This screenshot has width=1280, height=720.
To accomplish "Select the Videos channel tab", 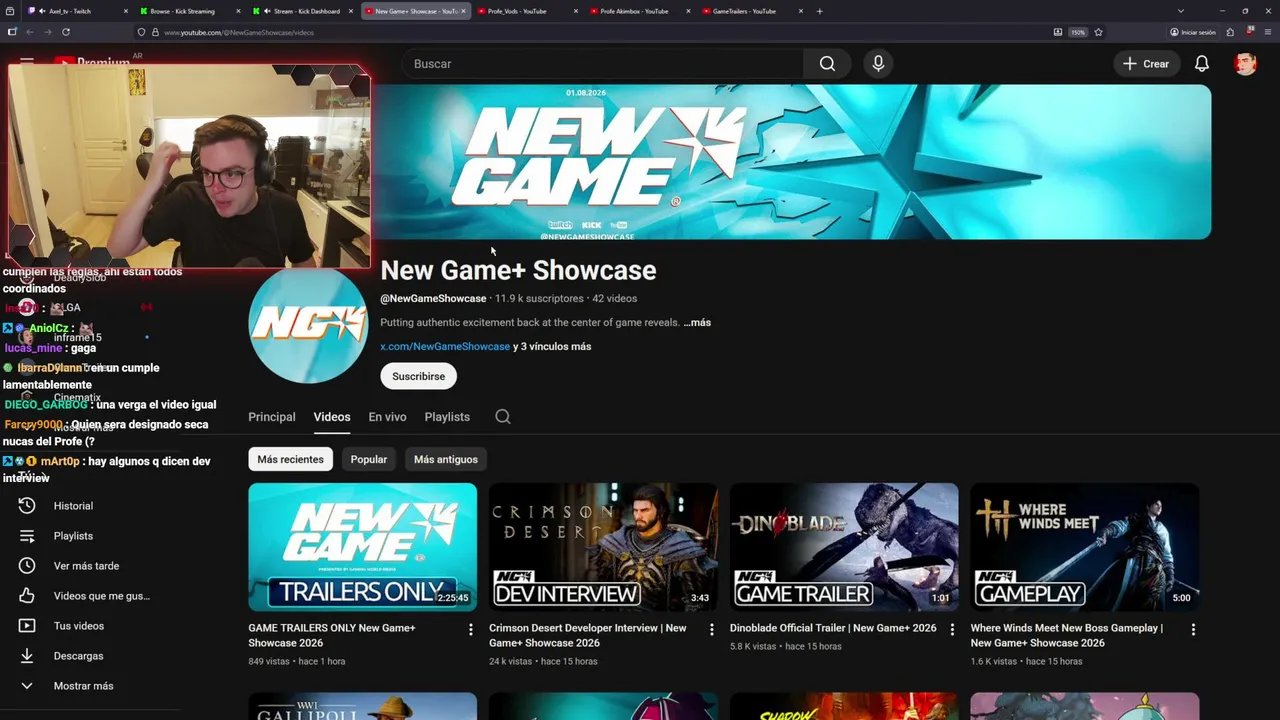I will pyautogui.click(x=332, y=417).
